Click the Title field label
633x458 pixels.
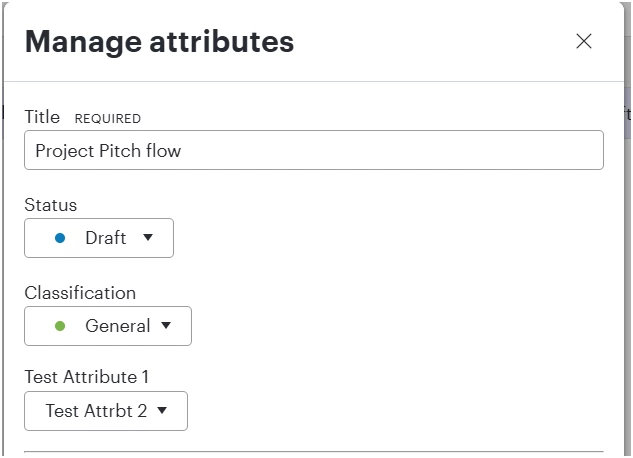point(42,117)
